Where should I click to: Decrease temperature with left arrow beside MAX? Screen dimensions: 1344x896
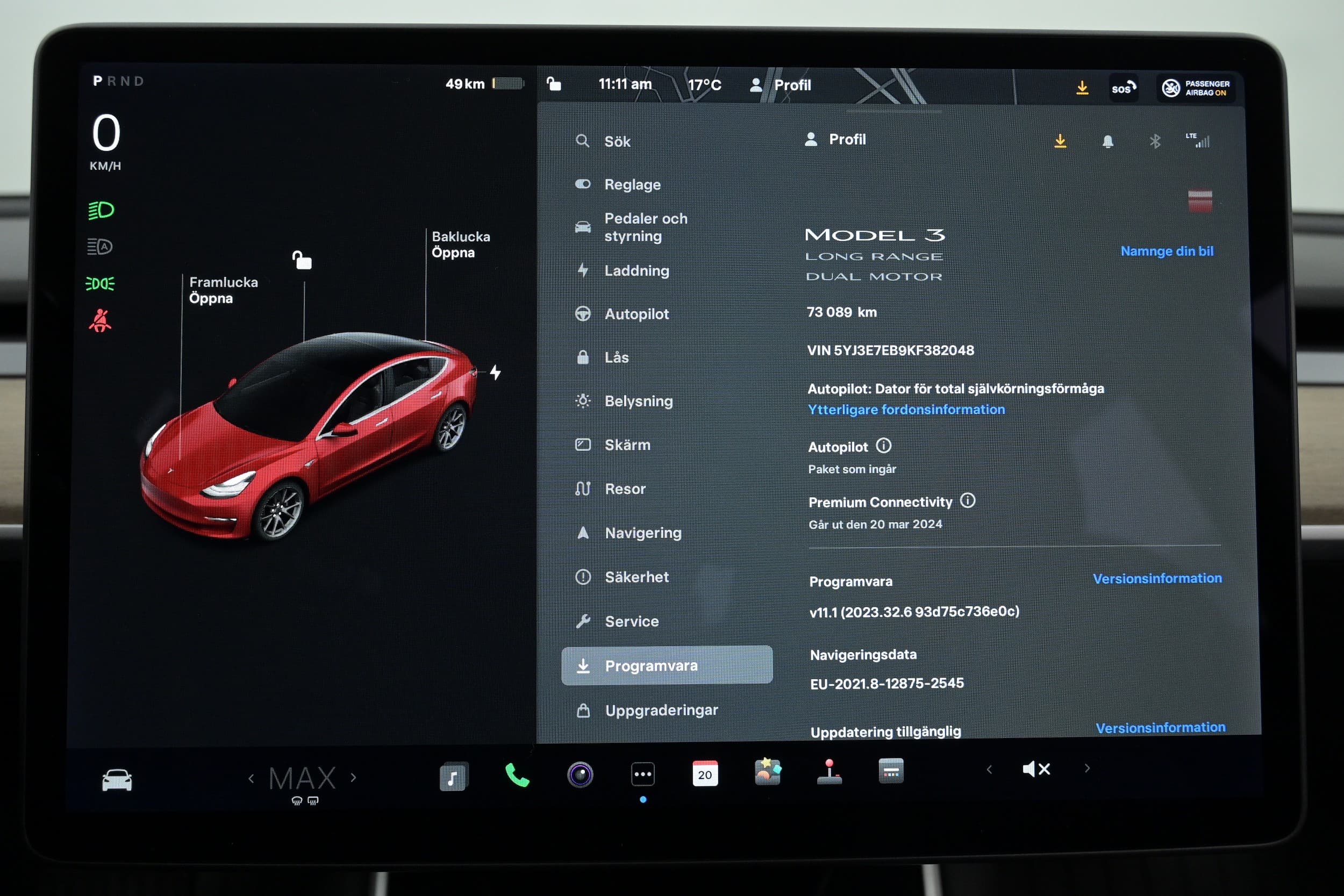[x=251, y=778]
